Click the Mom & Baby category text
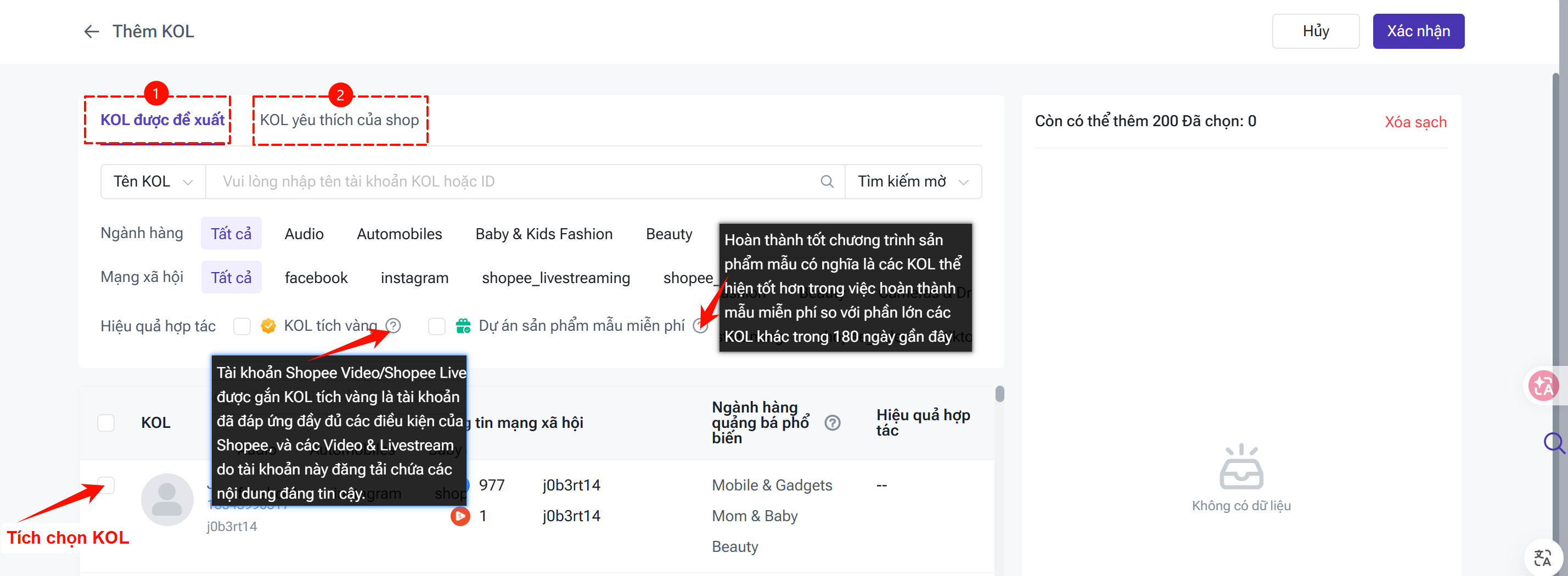Viewport: 1568px width, 576px height. click(755, 516)
